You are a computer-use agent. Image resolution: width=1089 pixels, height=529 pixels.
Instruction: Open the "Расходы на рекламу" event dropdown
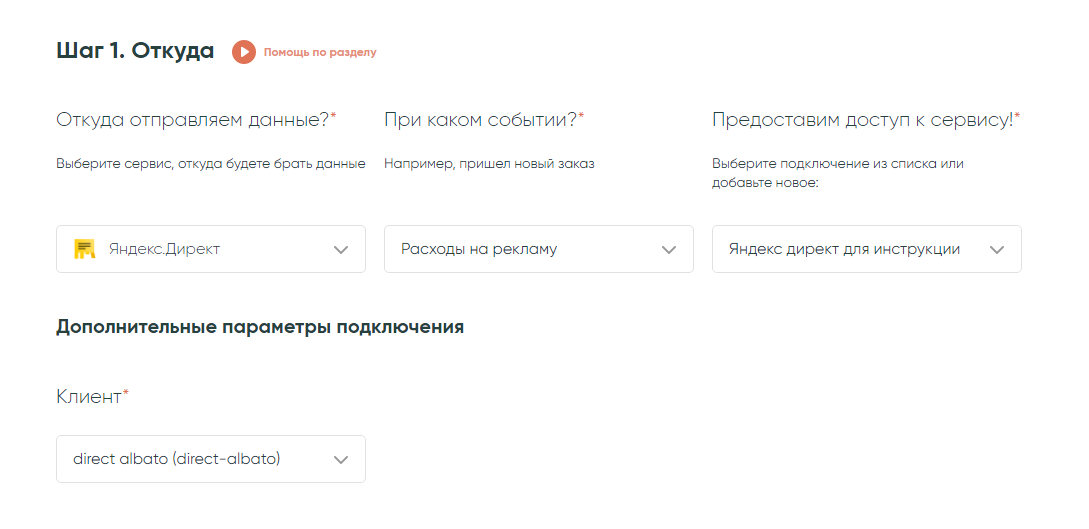click(x=520, y=249)
